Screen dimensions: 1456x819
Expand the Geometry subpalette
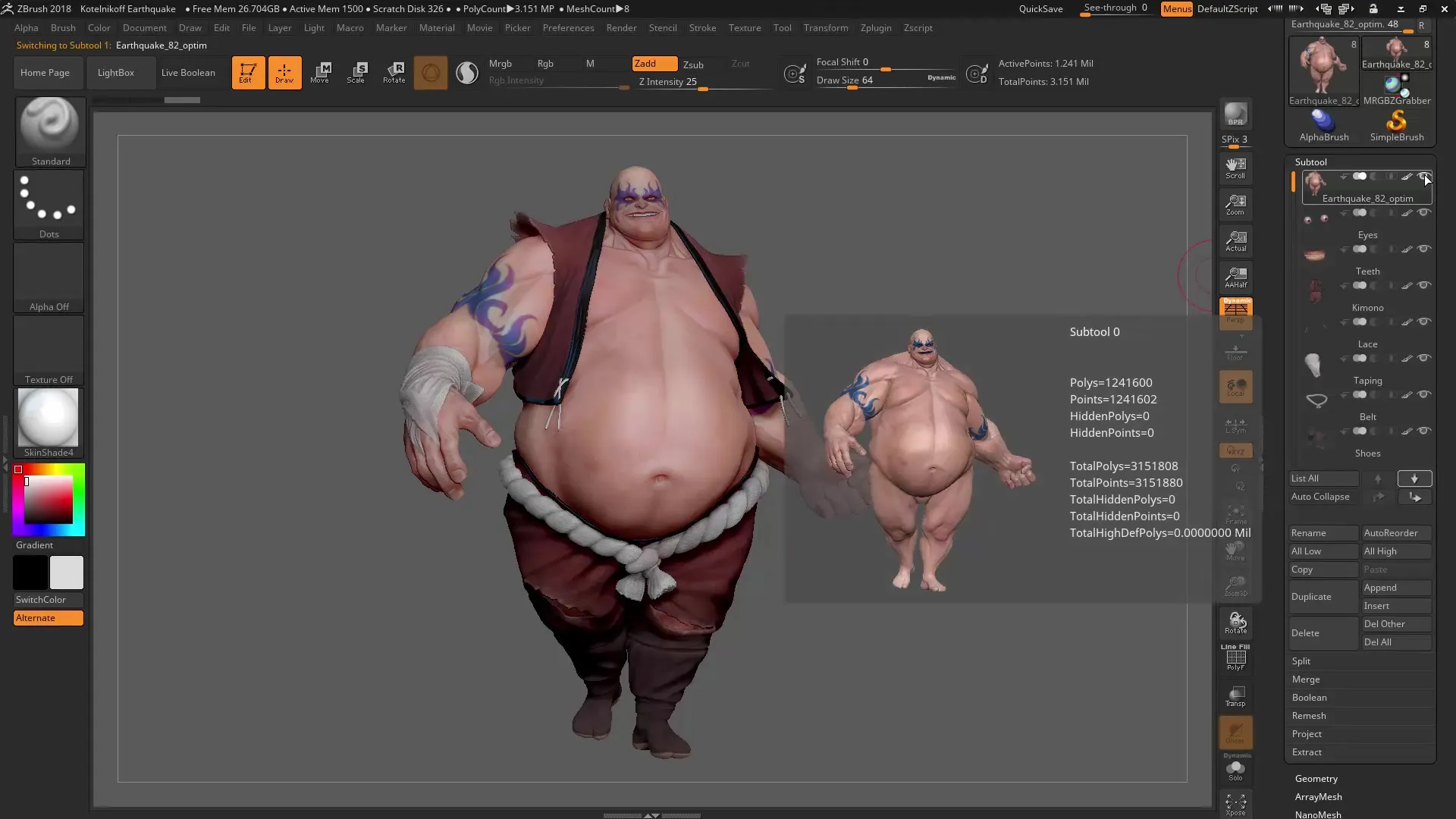[1316, 779]
